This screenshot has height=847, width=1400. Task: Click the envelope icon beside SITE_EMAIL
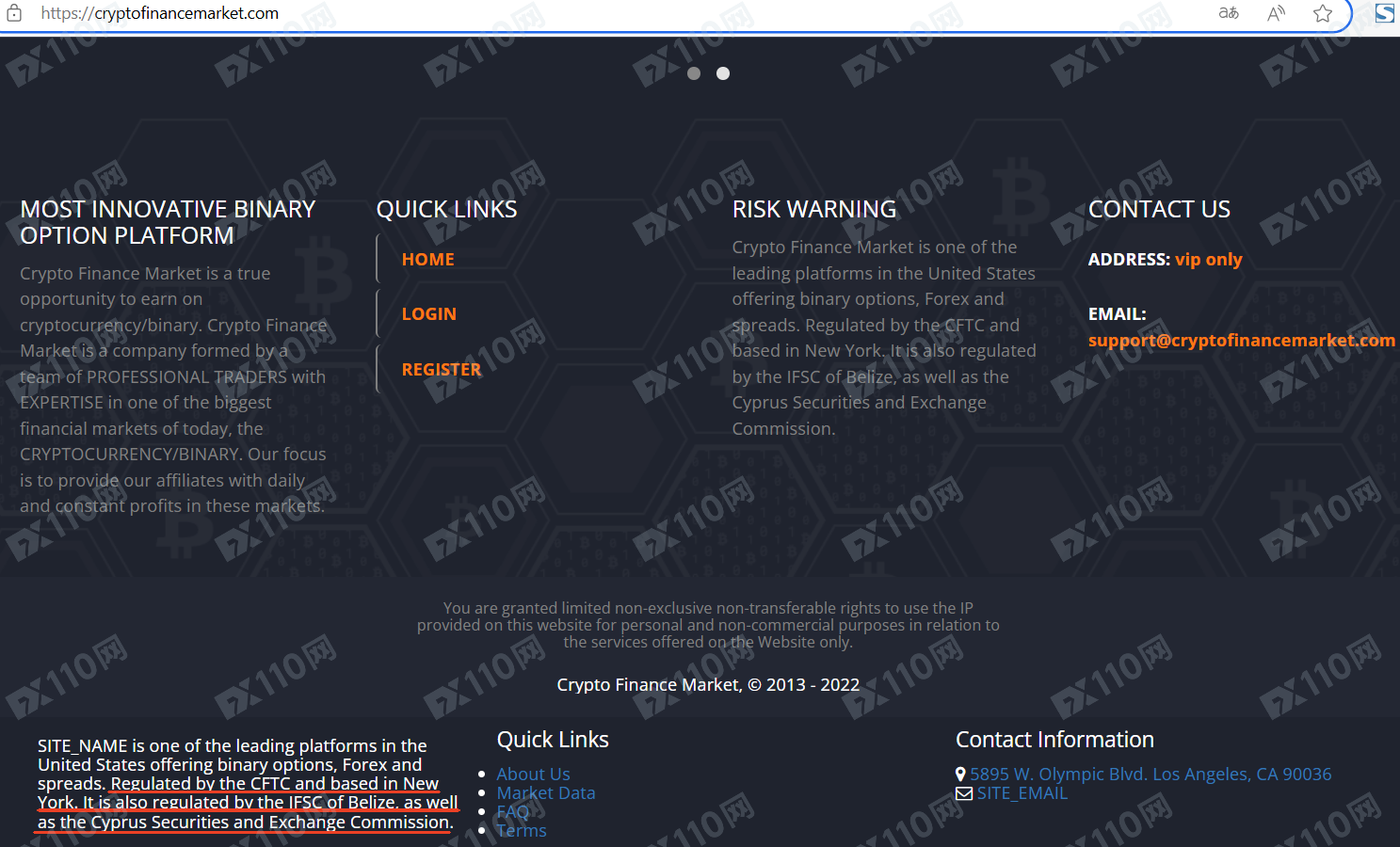click(x=964, y=793)
